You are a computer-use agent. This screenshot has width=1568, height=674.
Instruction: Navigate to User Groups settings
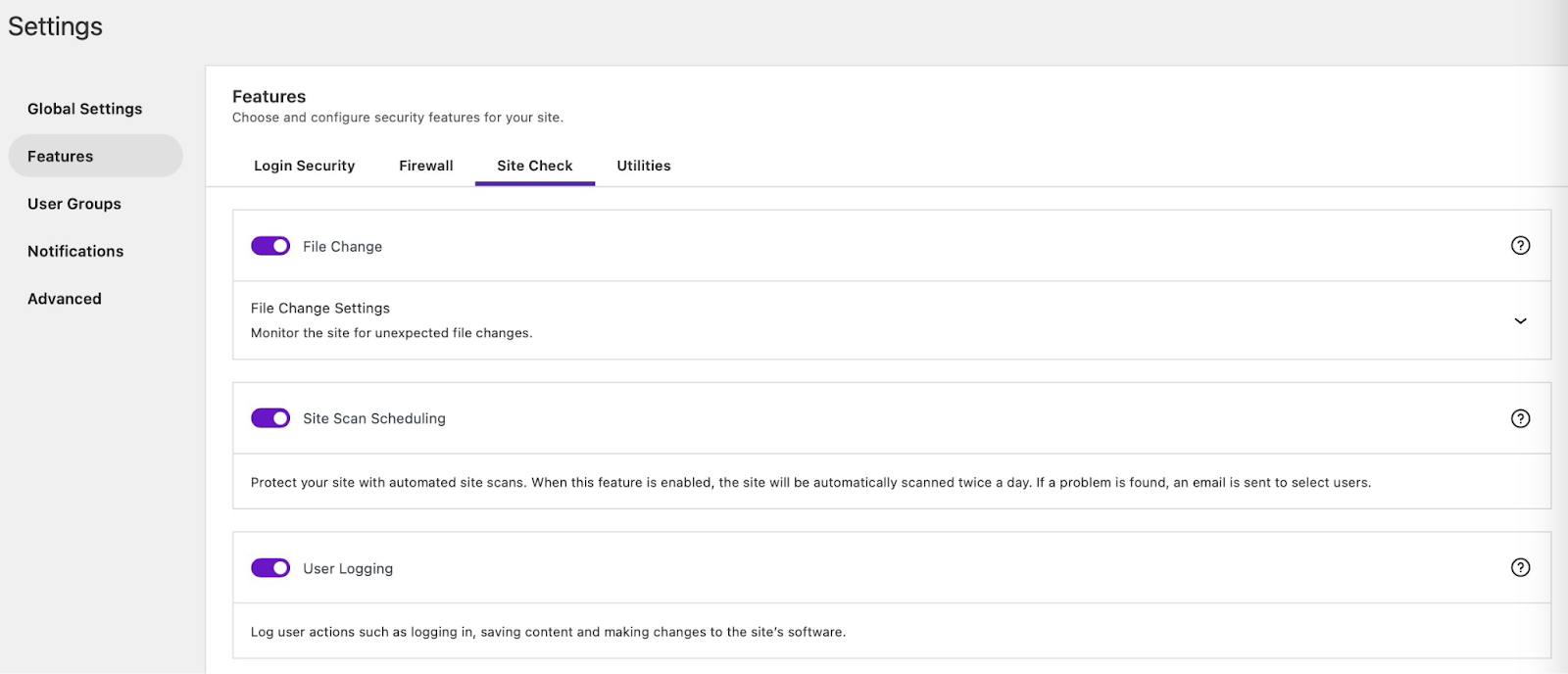[x=74, y=204]
